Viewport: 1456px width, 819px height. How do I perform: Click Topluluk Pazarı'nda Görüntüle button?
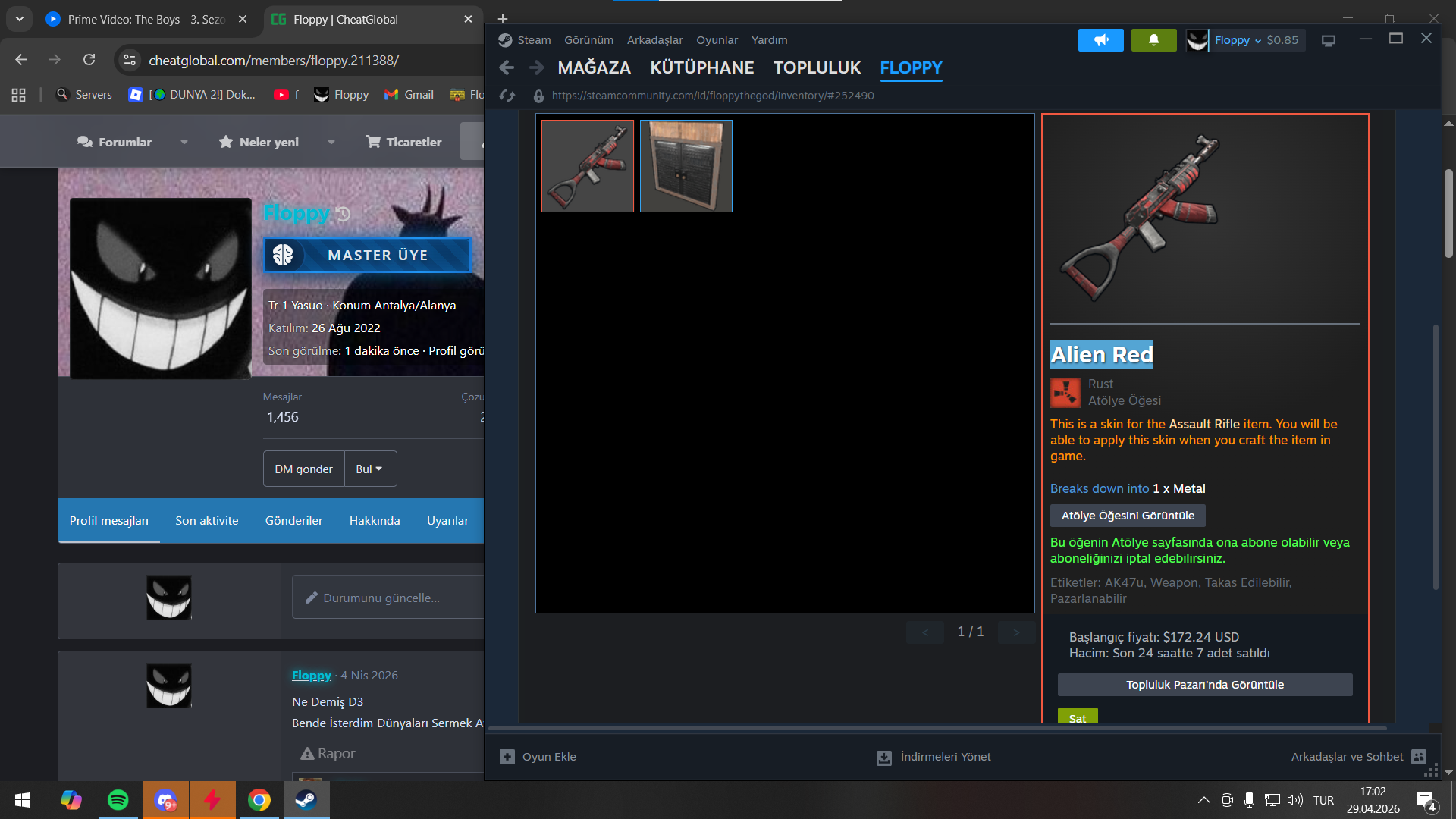1205,685
